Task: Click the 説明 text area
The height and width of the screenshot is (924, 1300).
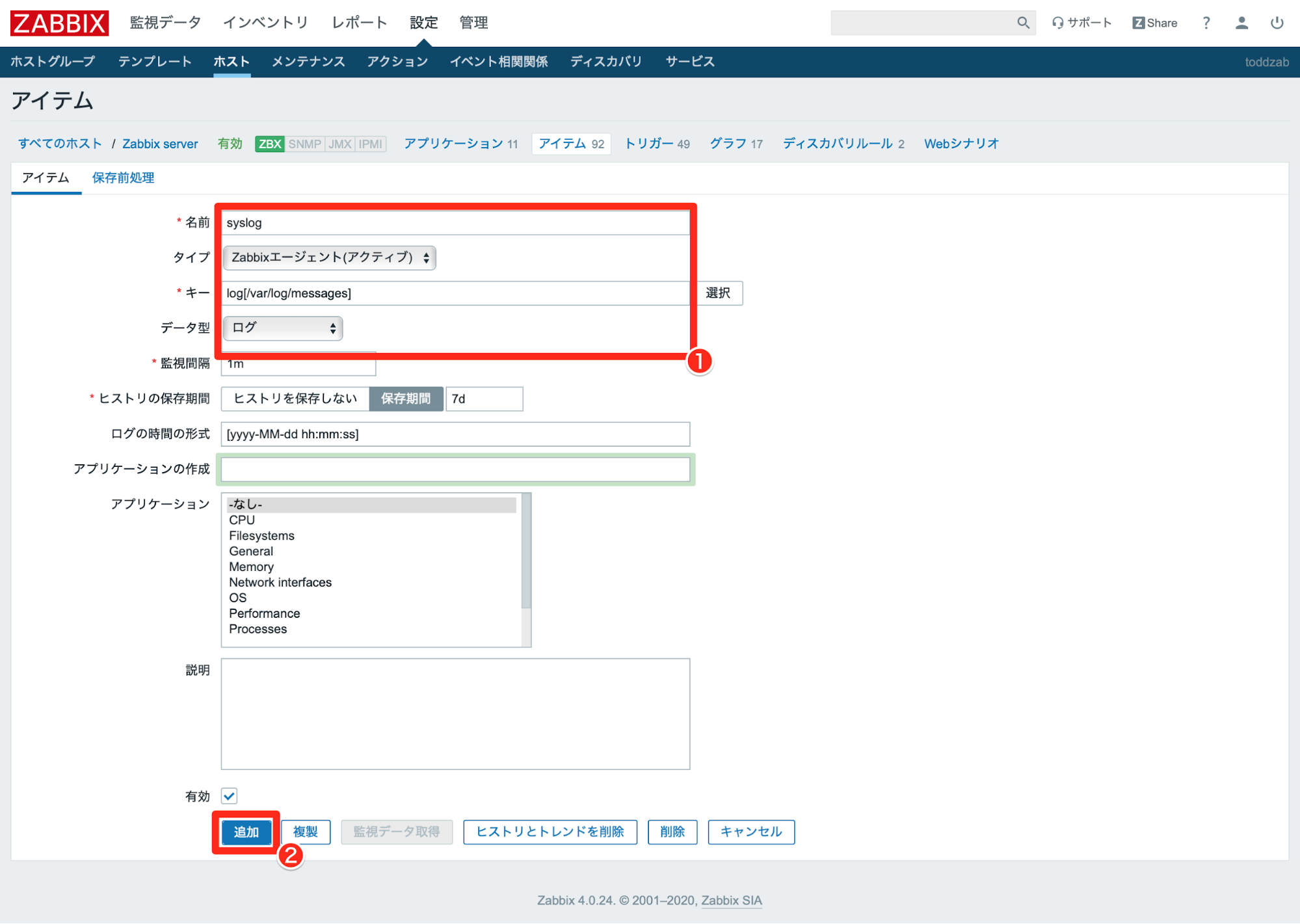Action: (x=455, y=714)
